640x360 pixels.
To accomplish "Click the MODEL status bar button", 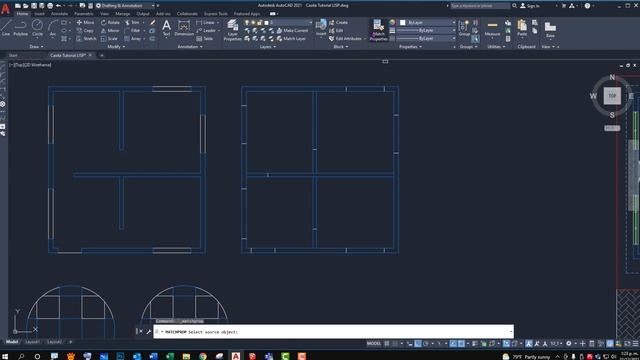I will pyautogui.click(x=373, y=344).
